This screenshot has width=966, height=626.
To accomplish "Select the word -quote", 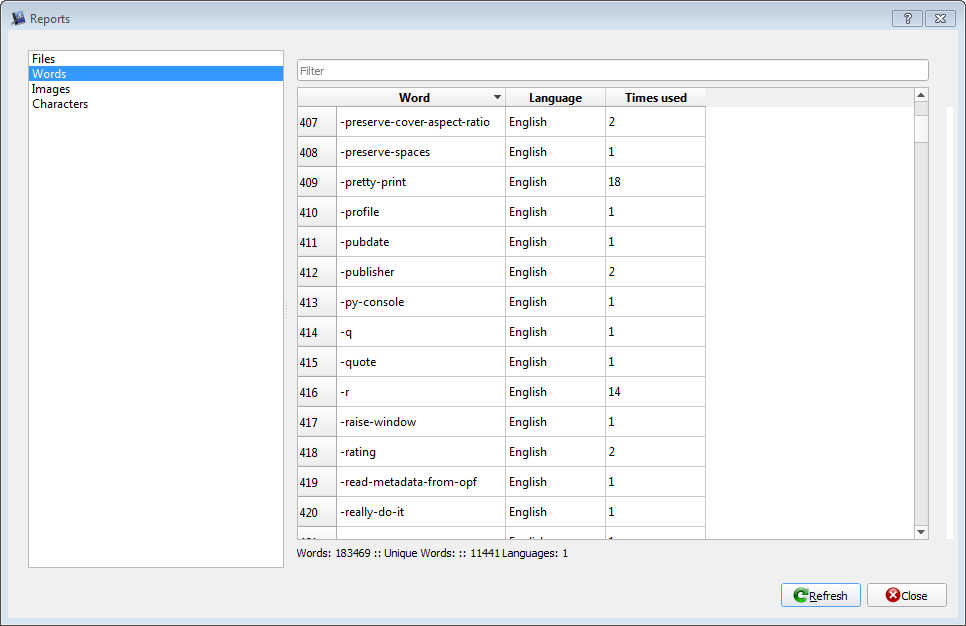I will (x=421, y=362).
